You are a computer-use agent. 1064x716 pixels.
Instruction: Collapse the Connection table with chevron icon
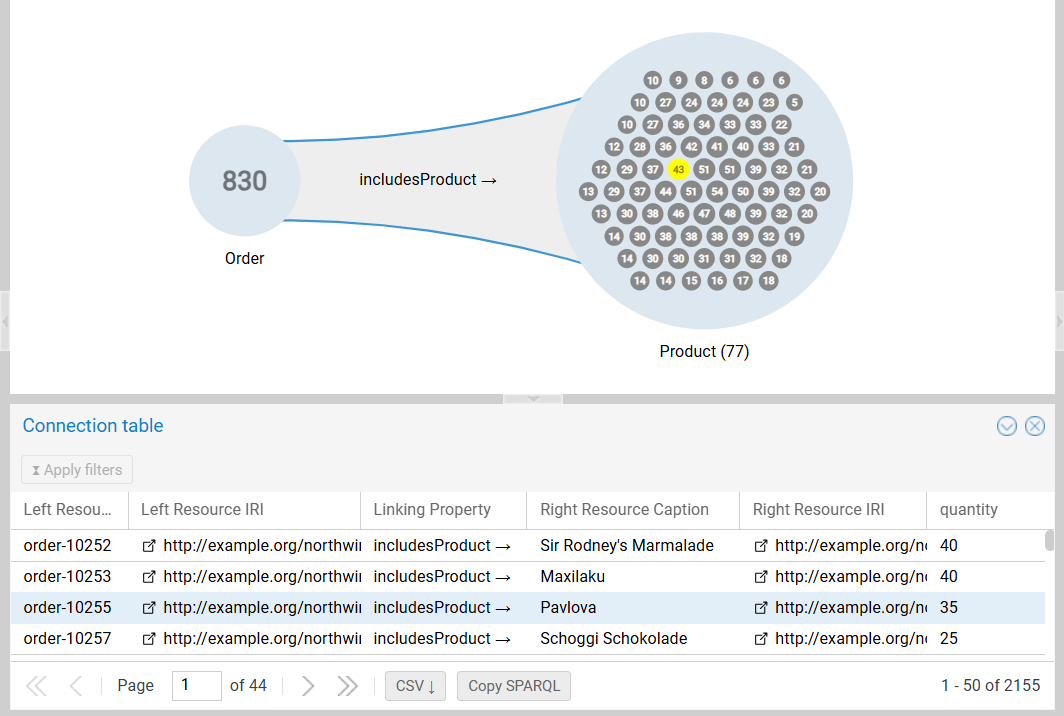(1007, 426)
